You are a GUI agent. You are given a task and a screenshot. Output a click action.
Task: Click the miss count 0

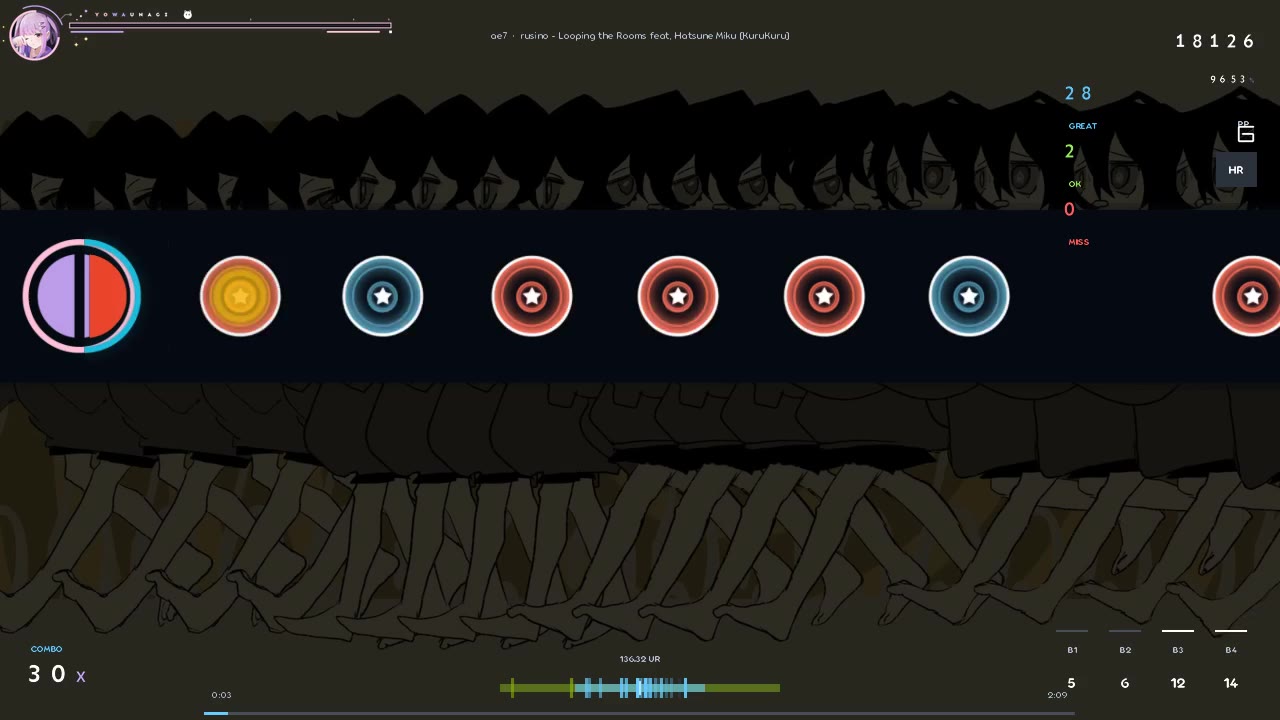[x=1070, y=210]
